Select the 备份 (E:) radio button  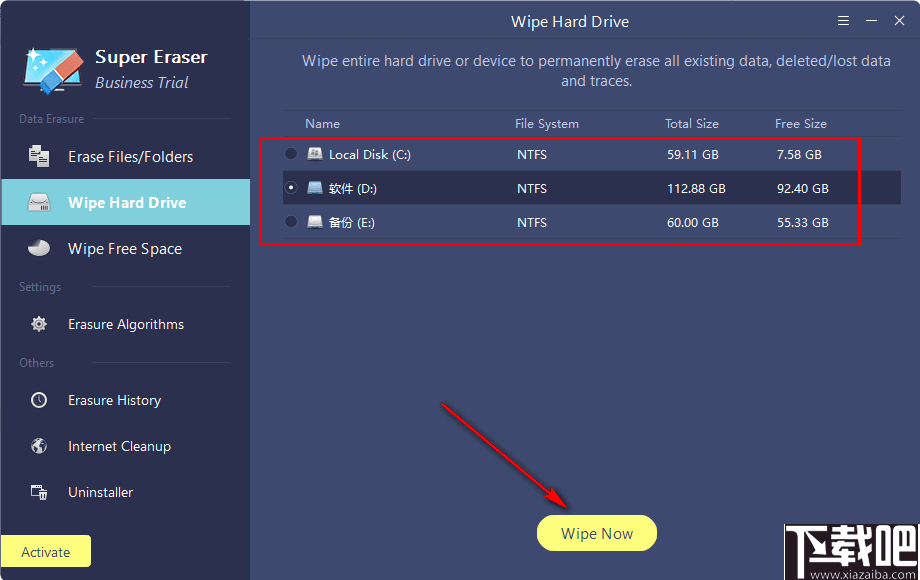pyautogui.click(x=291, y=222)
